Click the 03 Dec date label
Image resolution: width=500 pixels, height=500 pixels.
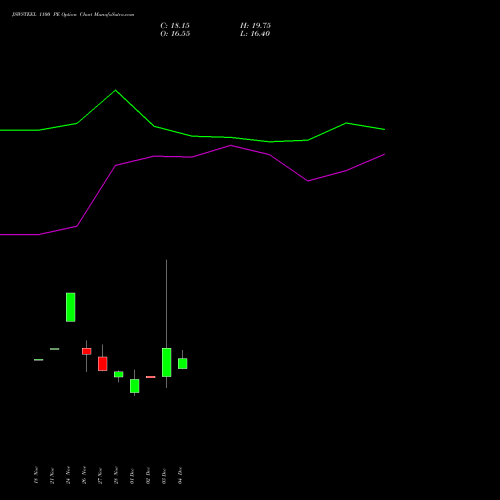pos(164,476)
